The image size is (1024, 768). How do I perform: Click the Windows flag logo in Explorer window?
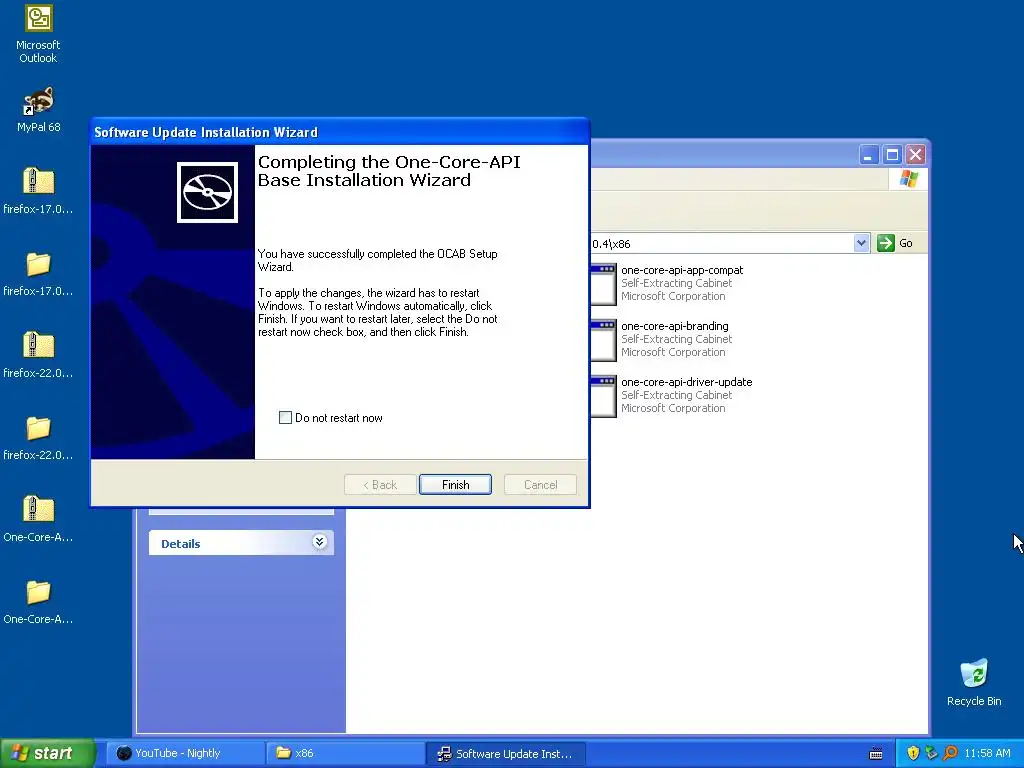pos(908,178)
